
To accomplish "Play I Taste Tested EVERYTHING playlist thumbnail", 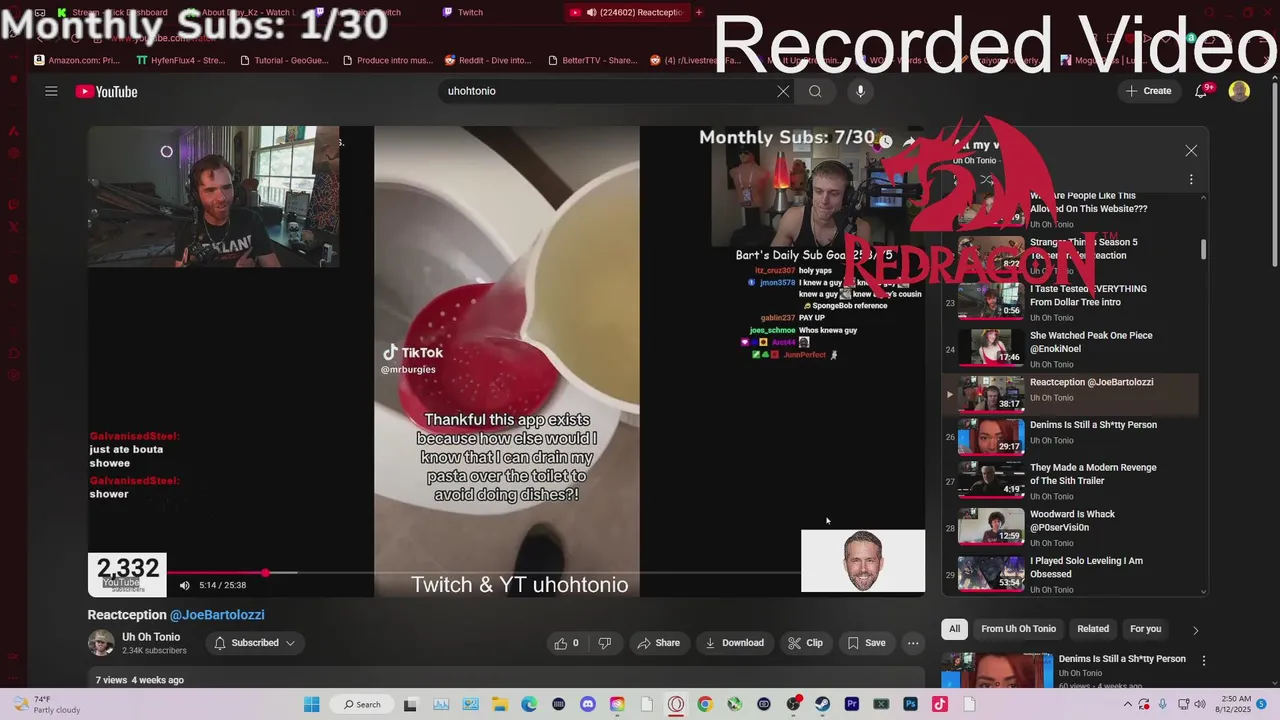I will click(990, 301).
